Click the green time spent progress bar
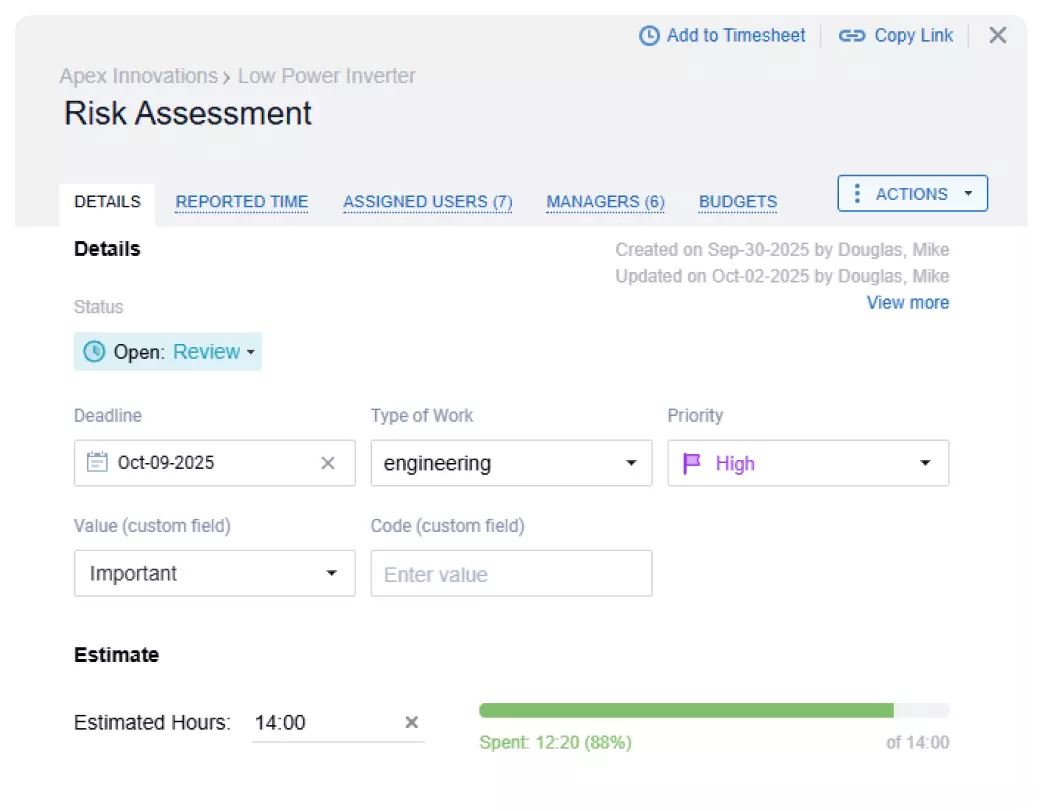The image size is (1043, 811). point(688,709)
